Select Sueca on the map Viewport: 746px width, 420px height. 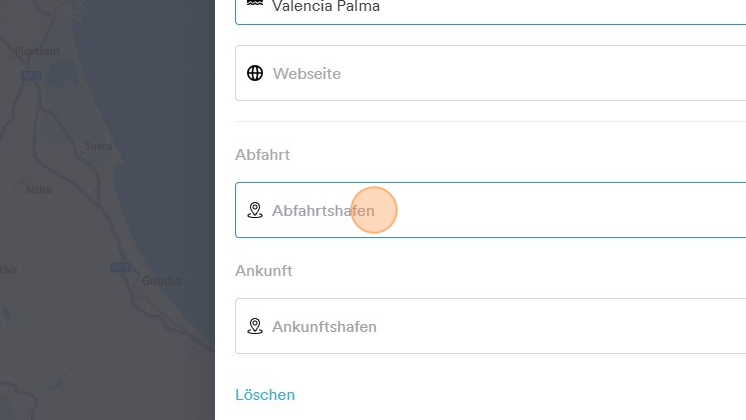[98, 145]
